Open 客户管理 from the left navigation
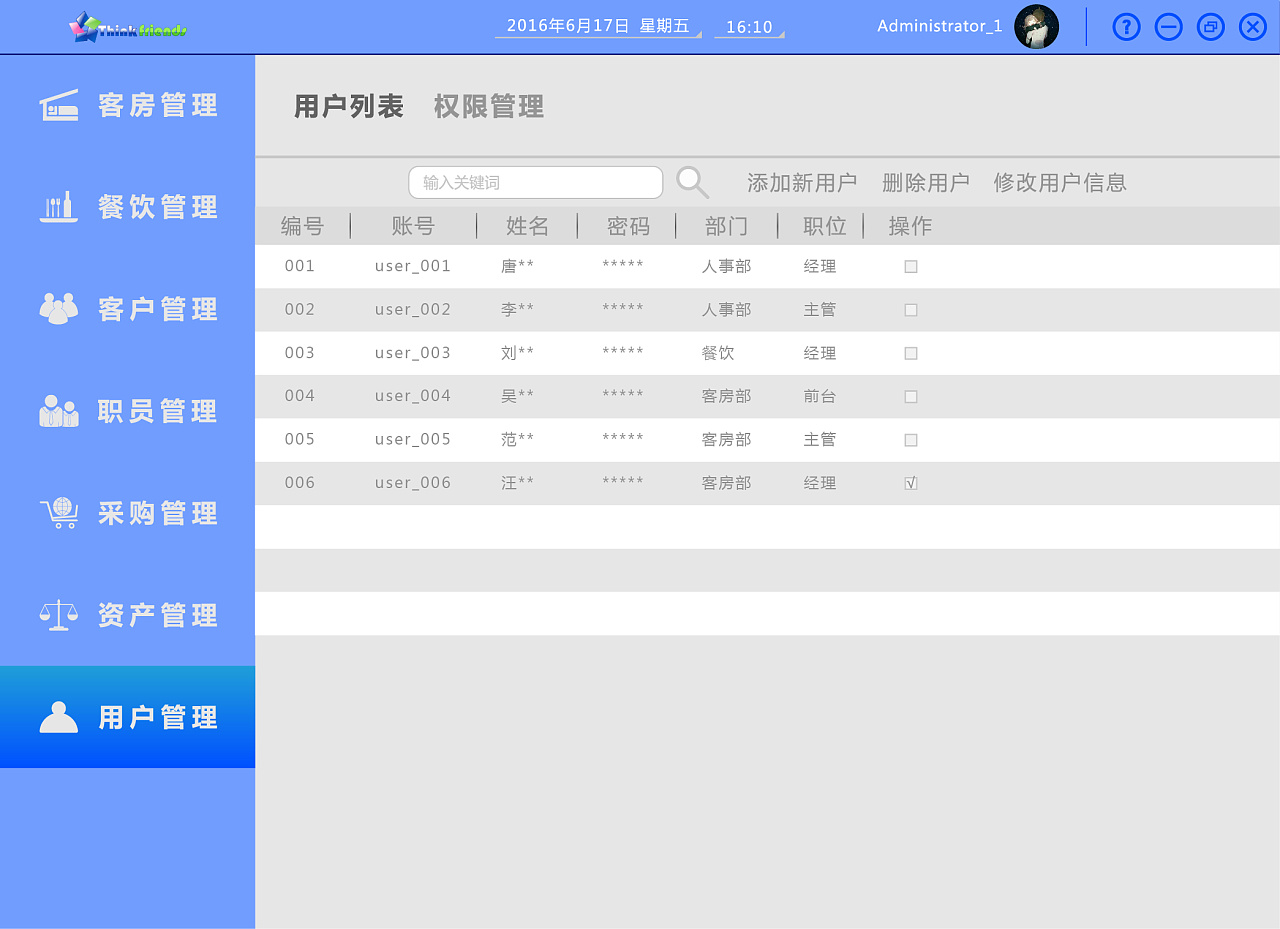1280x929 pixels. coord(58,309)
